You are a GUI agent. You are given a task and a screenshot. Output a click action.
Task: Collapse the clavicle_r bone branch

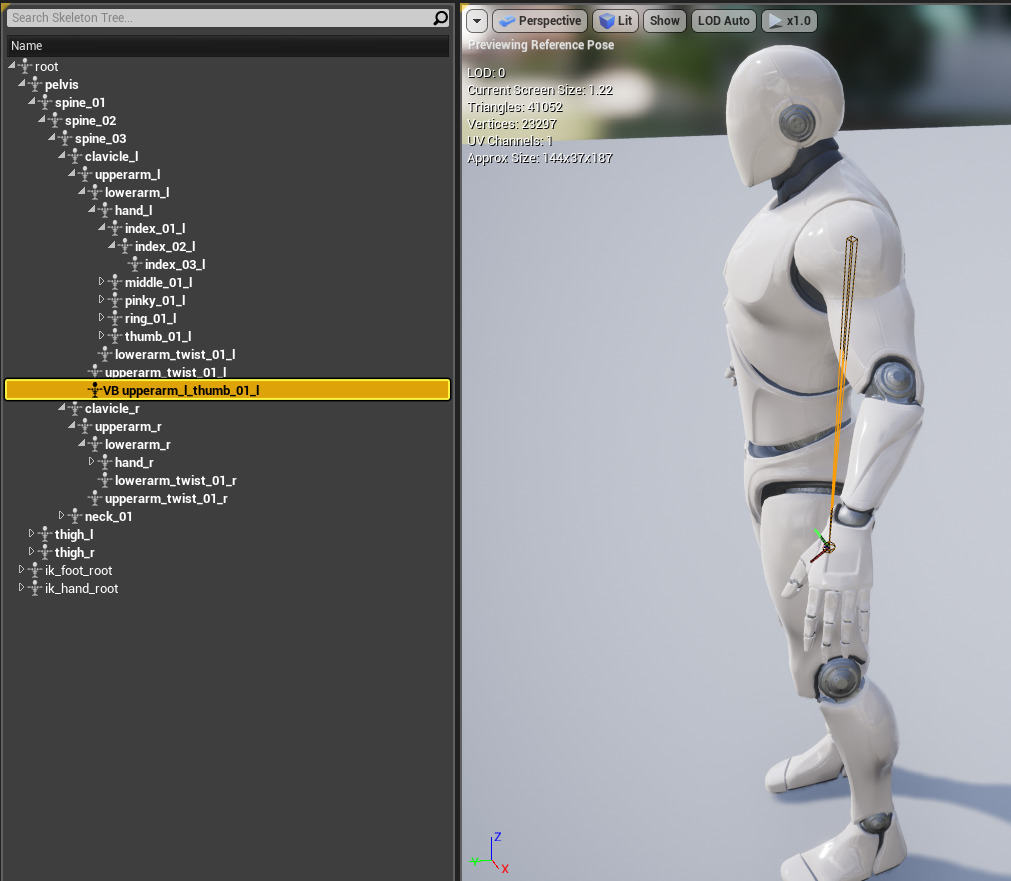point(61,408)
